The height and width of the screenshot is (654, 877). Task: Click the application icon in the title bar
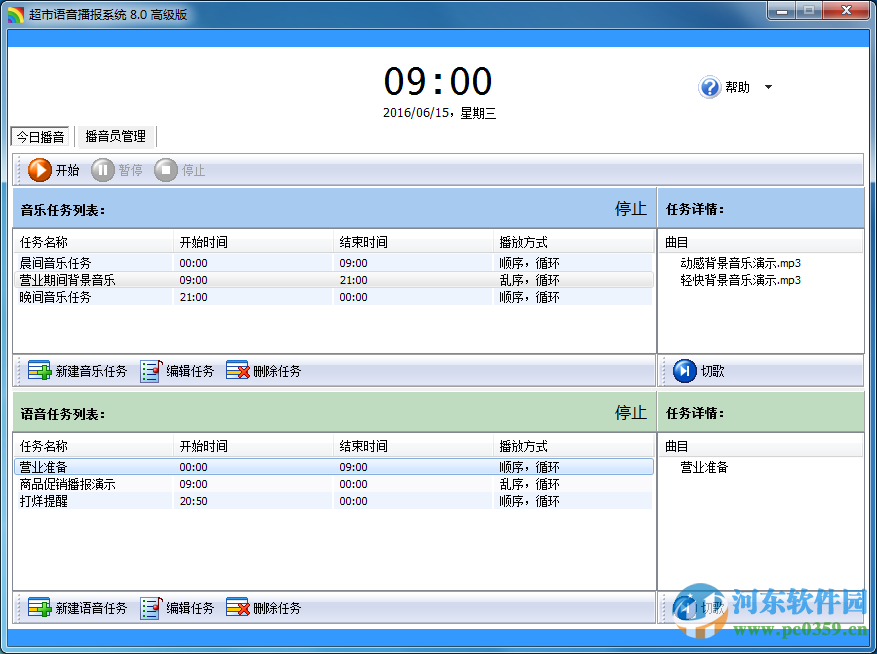[16, 14]
